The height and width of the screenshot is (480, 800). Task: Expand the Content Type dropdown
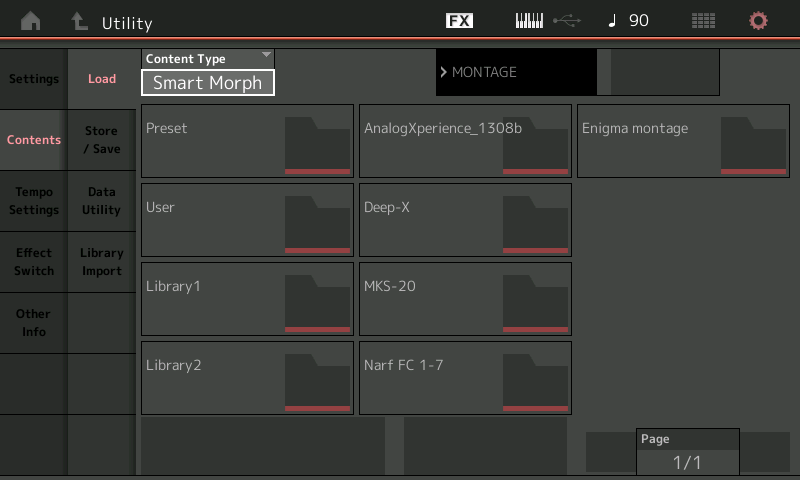[208, 73]
